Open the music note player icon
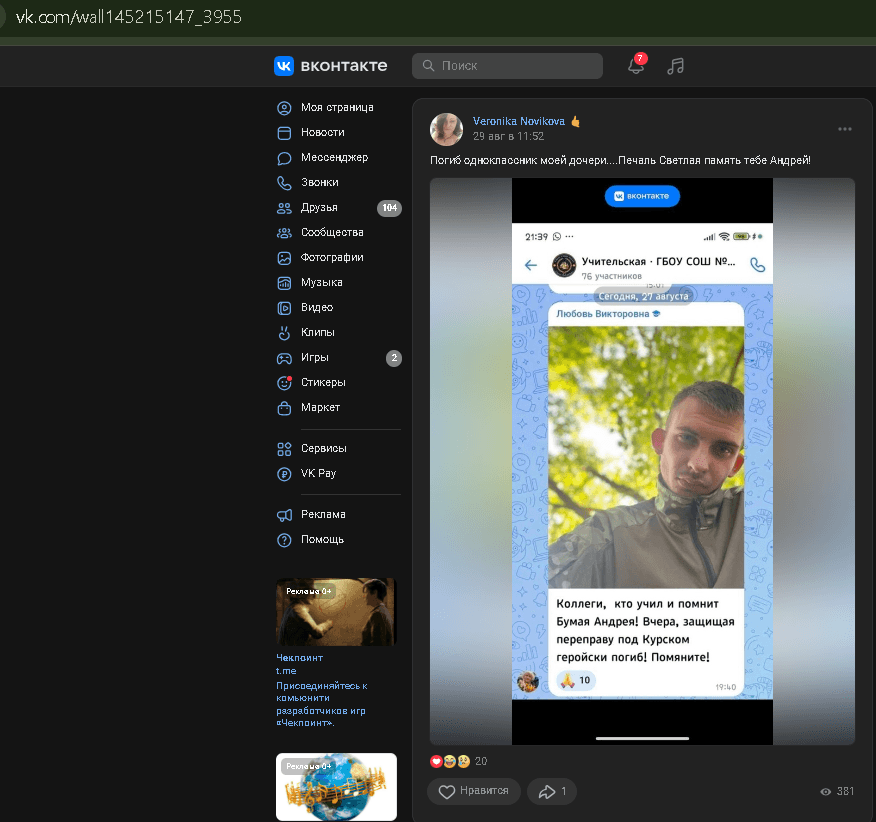The image size is (876, 822). (x=675, y=66)
